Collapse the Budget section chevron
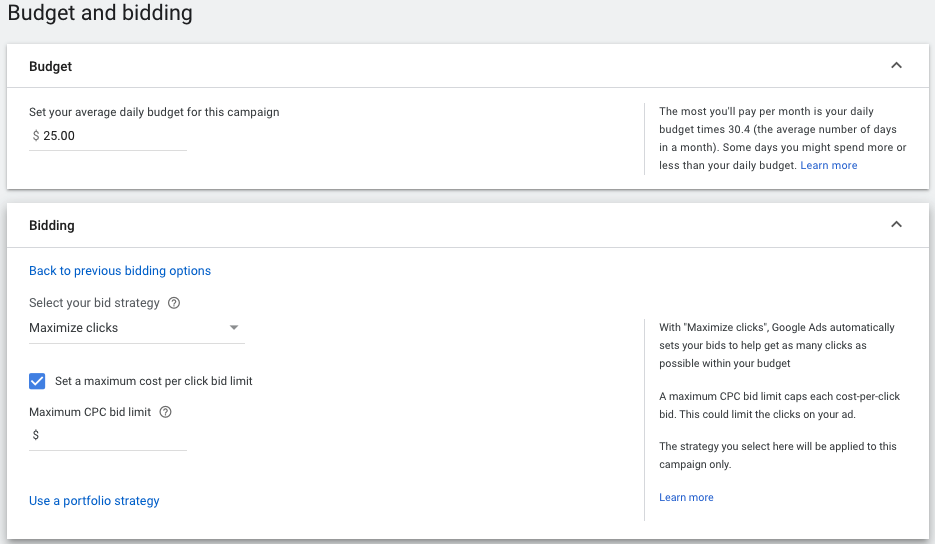This screenshot has width=935, height=544. tap(896, 66)
